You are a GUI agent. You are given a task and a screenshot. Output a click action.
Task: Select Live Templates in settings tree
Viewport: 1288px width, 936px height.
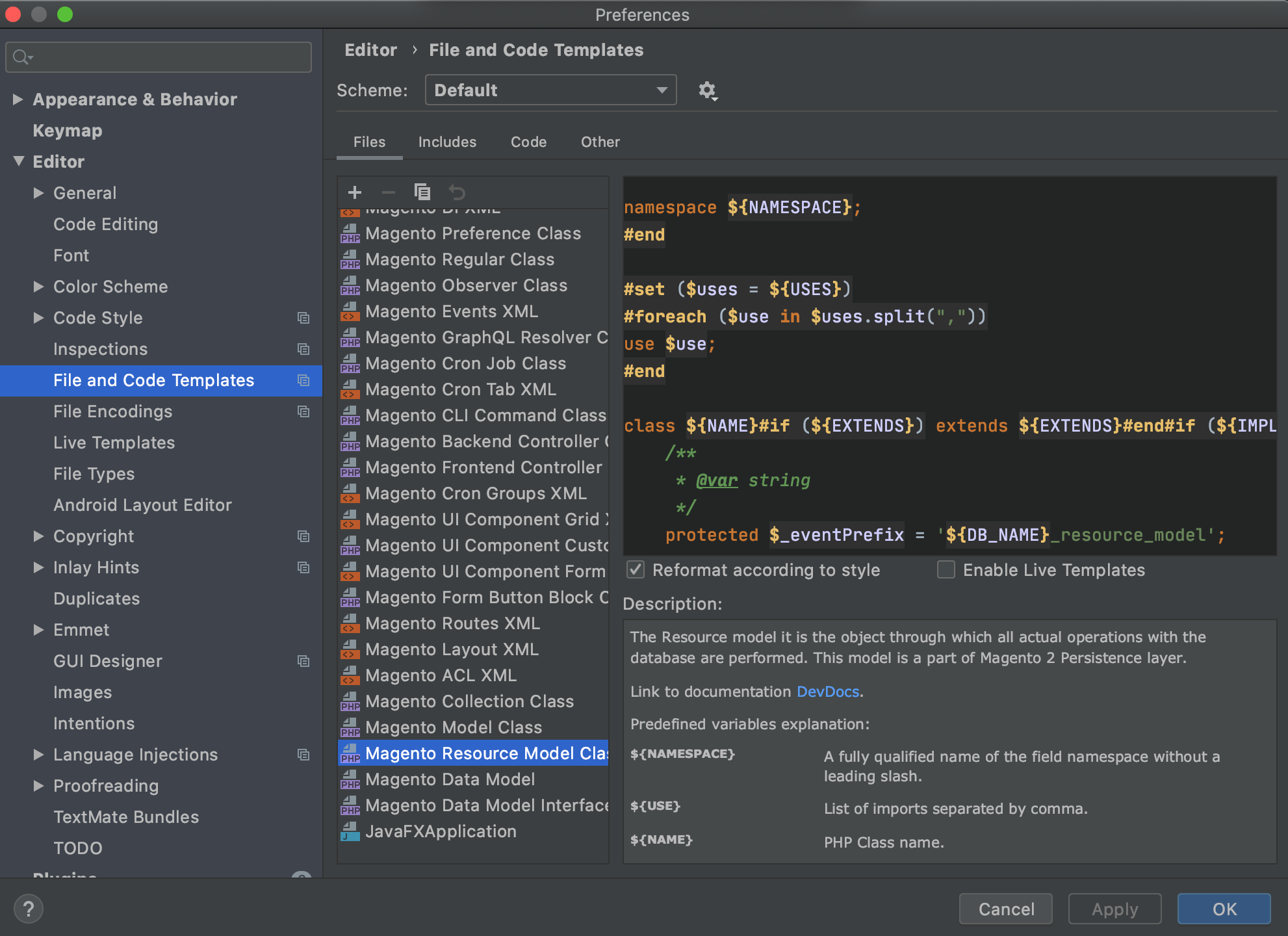click(114, 443)
